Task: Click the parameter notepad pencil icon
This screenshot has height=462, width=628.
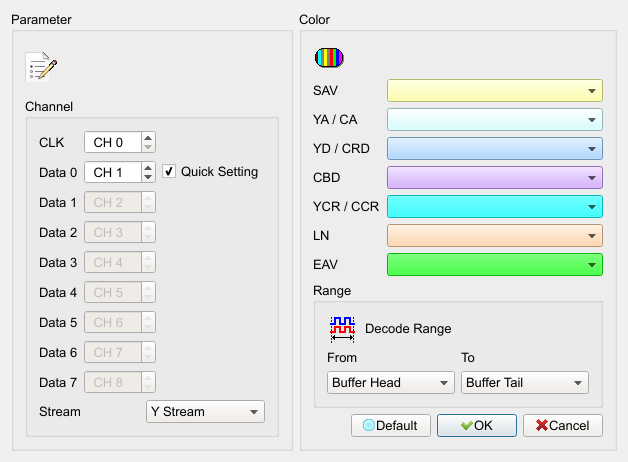Action: click(x=41, y=67)
